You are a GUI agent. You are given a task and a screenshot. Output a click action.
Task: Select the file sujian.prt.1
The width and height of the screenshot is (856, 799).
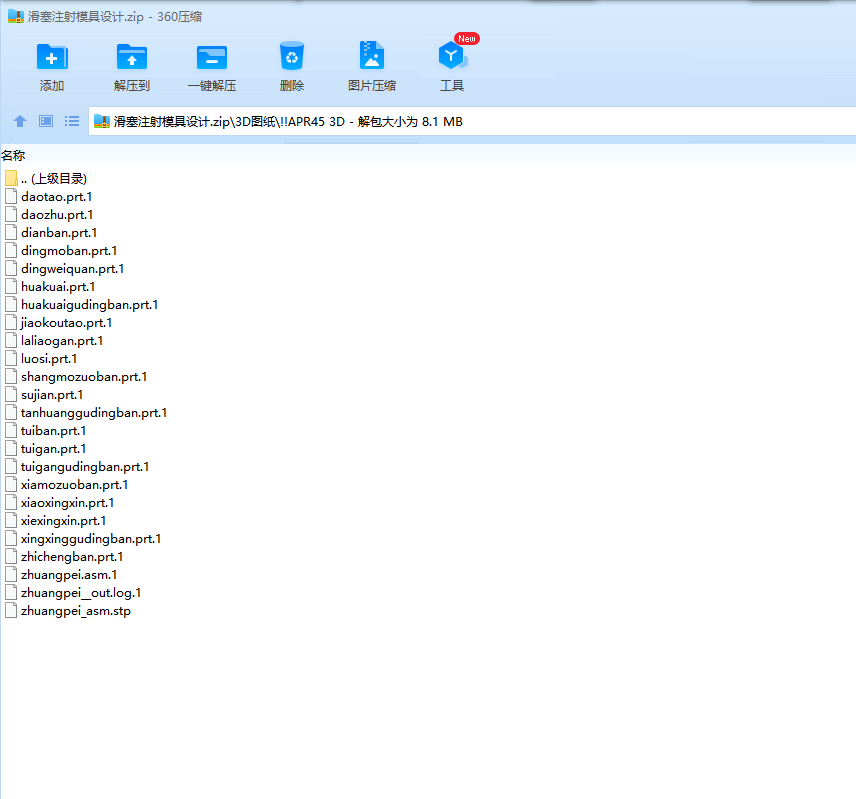point(52,395)
